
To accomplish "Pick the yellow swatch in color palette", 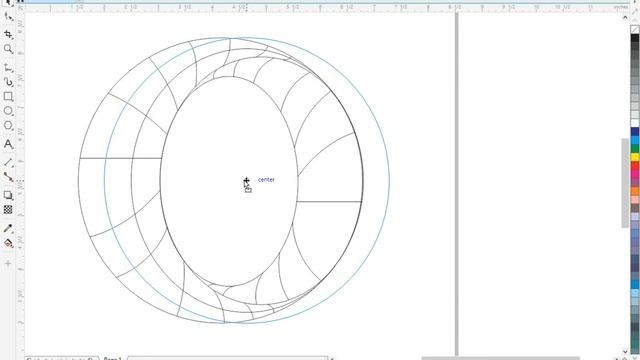I will (635, 157).
